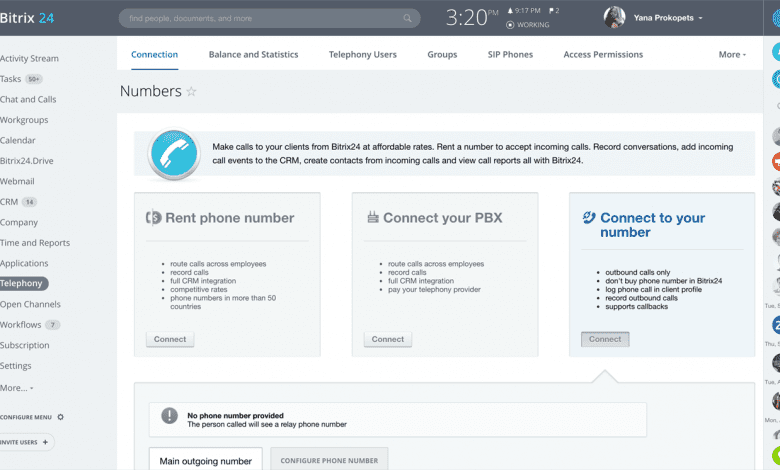
Task: Click the Connect to your number phone icon
Action: pos(589,217)
